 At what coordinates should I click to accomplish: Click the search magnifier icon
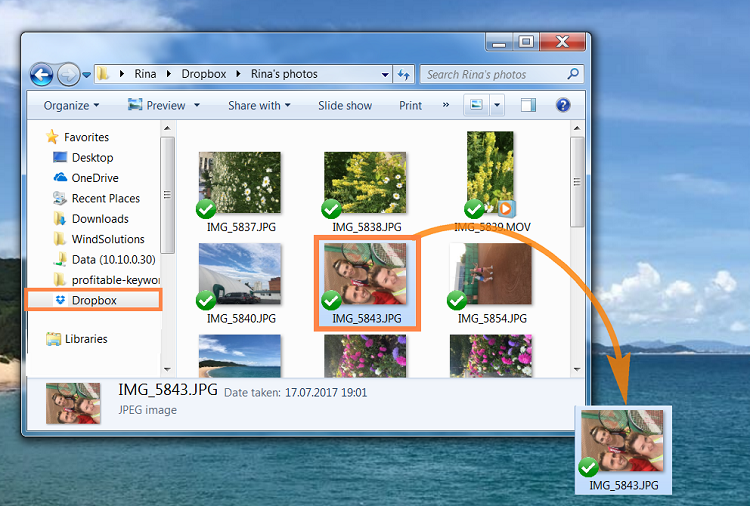point(572,74)
